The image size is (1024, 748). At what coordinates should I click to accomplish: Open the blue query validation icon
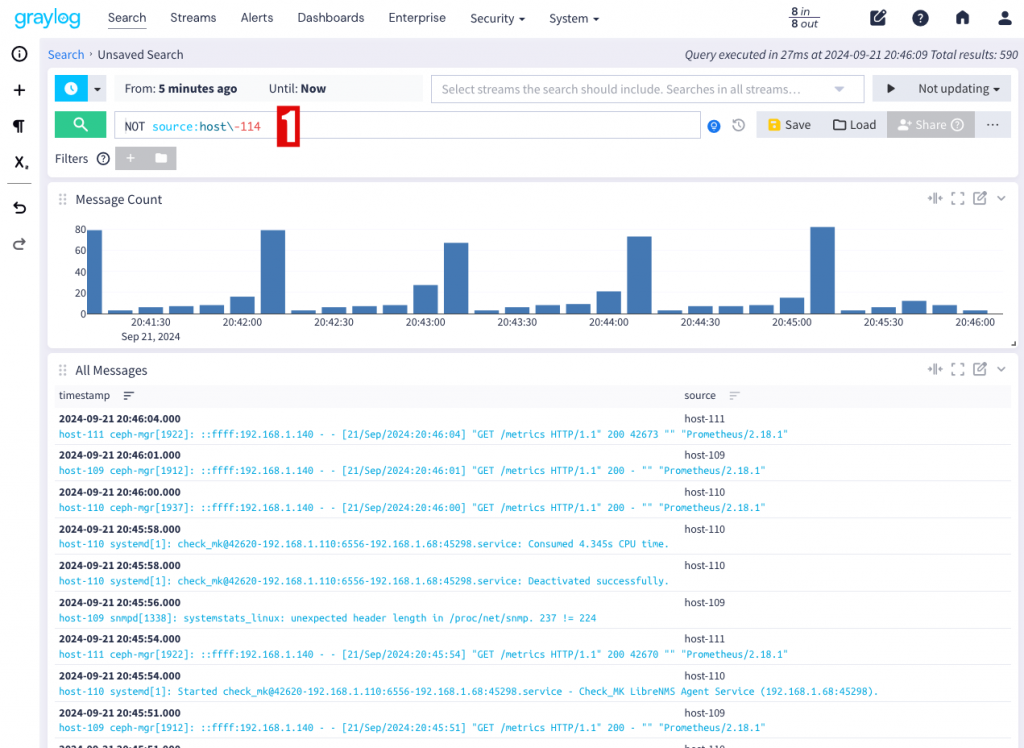pyautogui.click(x=714, y=126)
